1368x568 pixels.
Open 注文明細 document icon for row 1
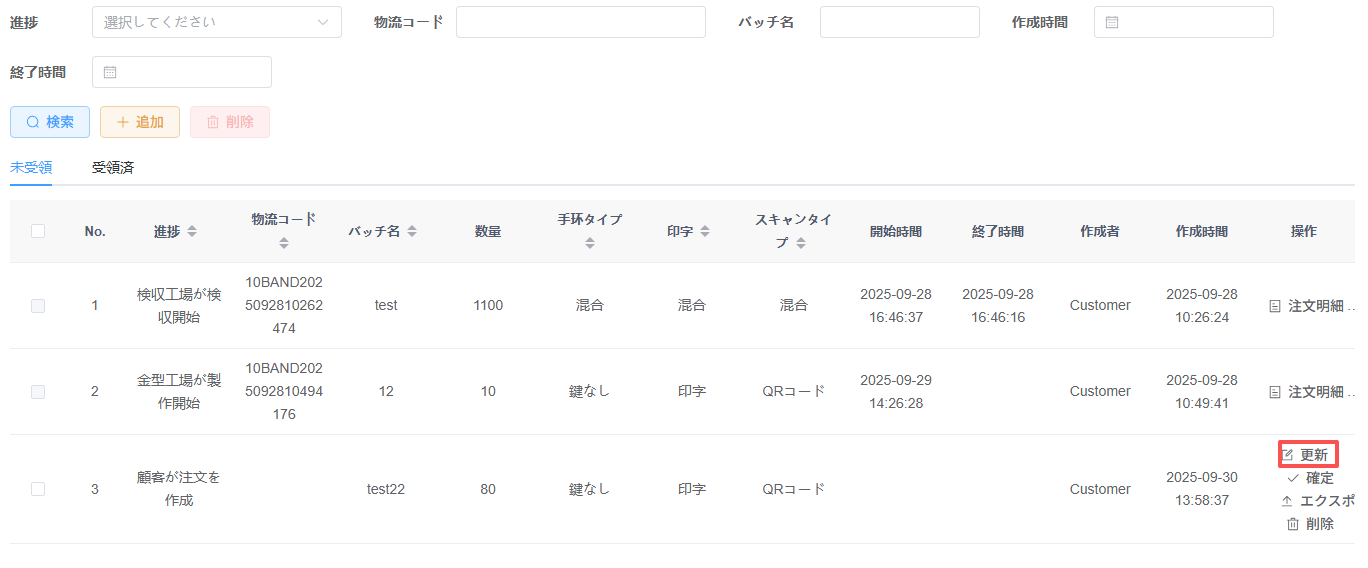point(1274,306)
